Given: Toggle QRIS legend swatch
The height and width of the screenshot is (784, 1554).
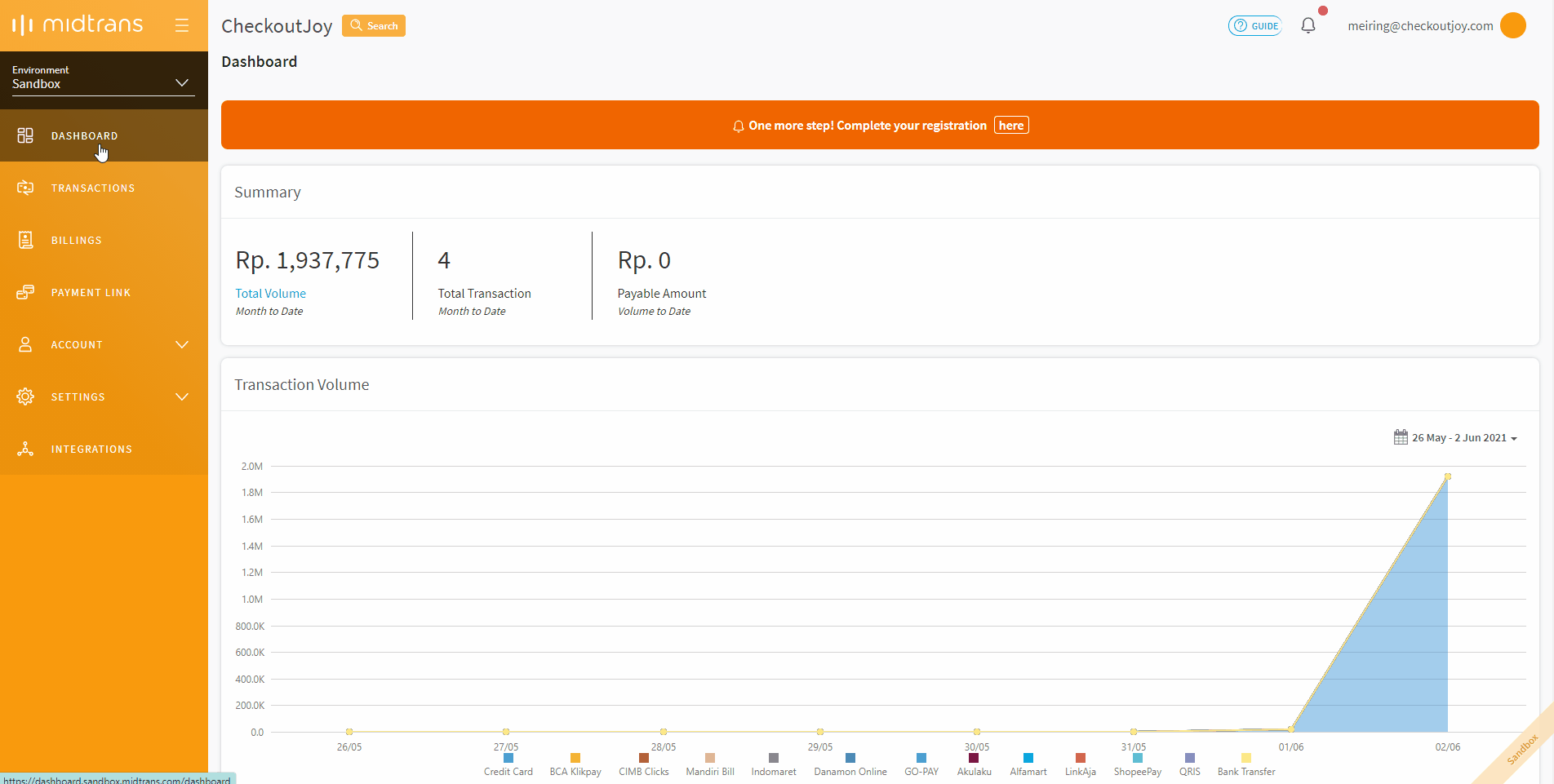Looking at the screenshot, I should point(1190,758).
